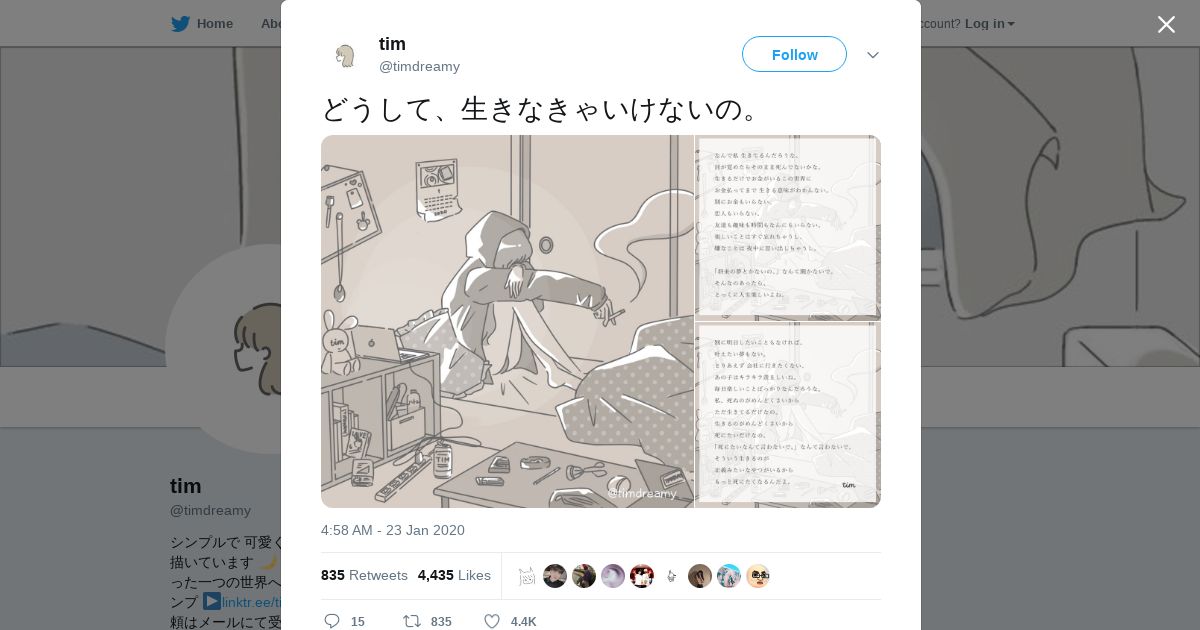Image resolution: width=1200 pixels, height=630 pixels.
Task: Go to Home in the top navigation
Action: click(x=202, y=24)
